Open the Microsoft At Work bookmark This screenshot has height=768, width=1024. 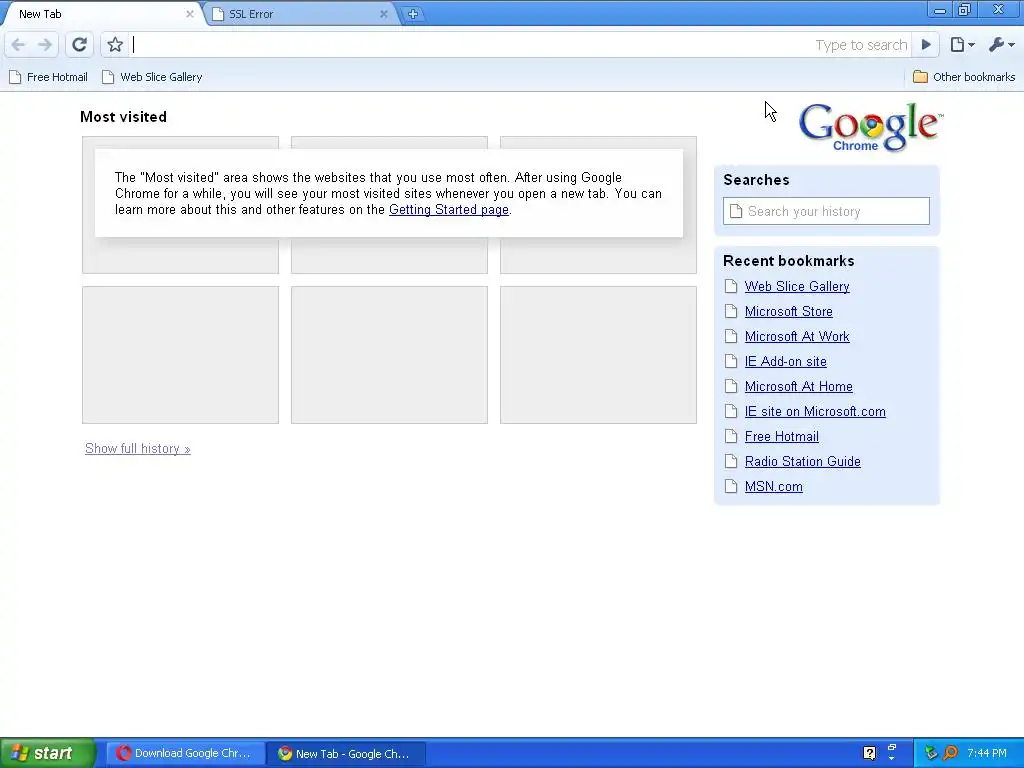tap(797, 336)
